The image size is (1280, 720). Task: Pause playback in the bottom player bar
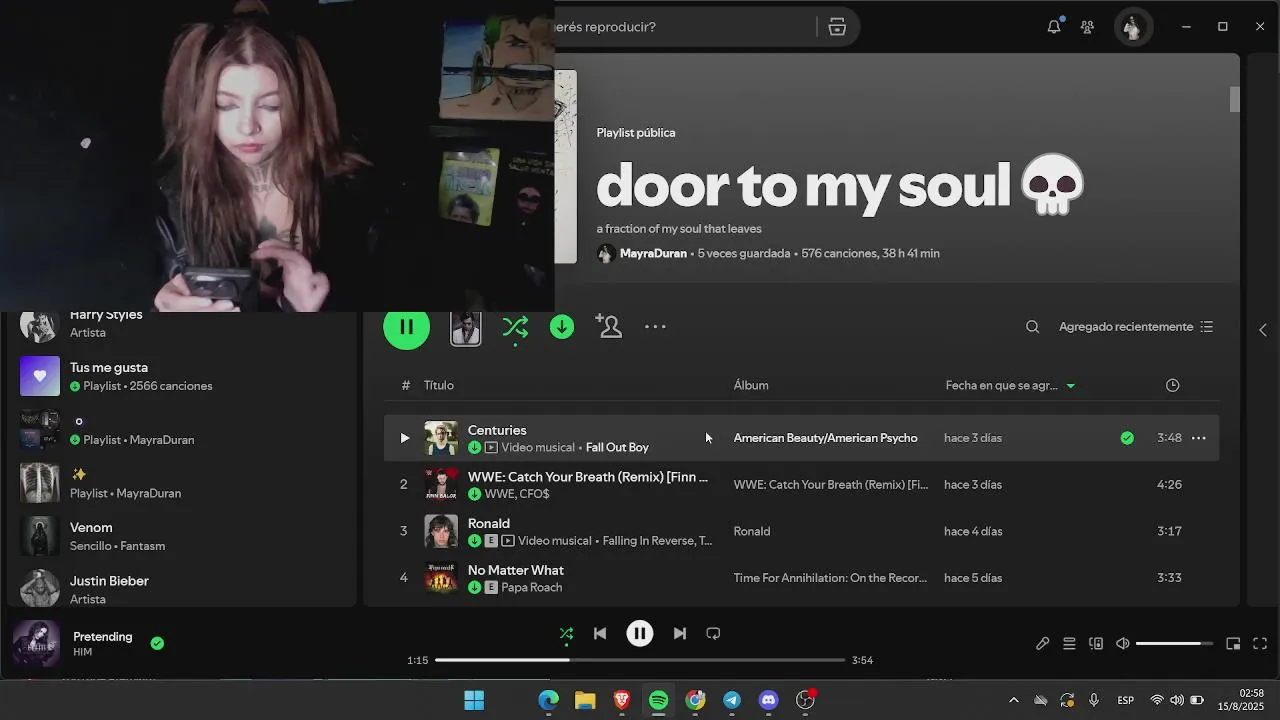click(x=640, y=633)
